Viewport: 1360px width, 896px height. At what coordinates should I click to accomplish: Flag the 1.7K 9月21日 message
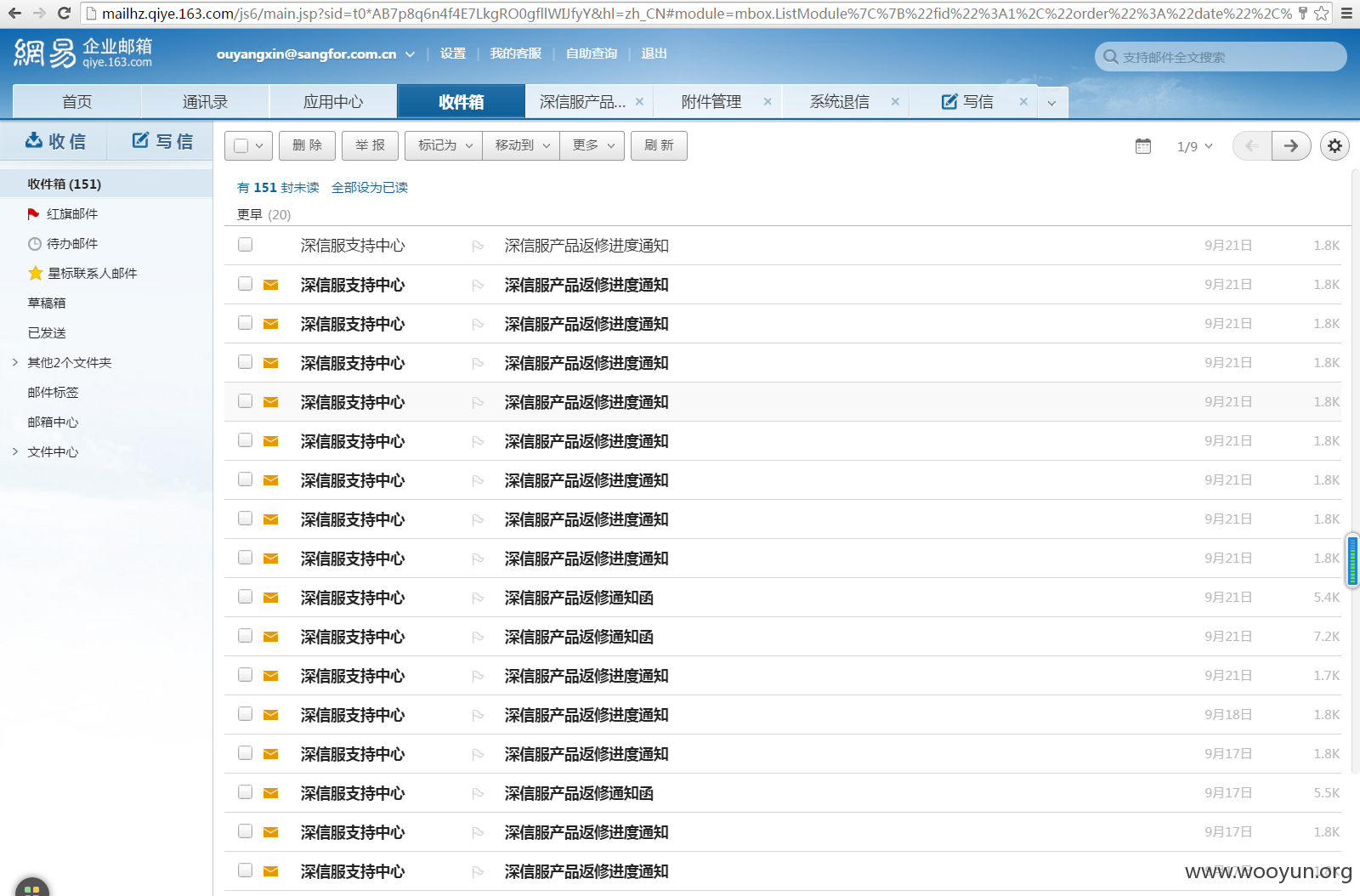click(478, 676)
